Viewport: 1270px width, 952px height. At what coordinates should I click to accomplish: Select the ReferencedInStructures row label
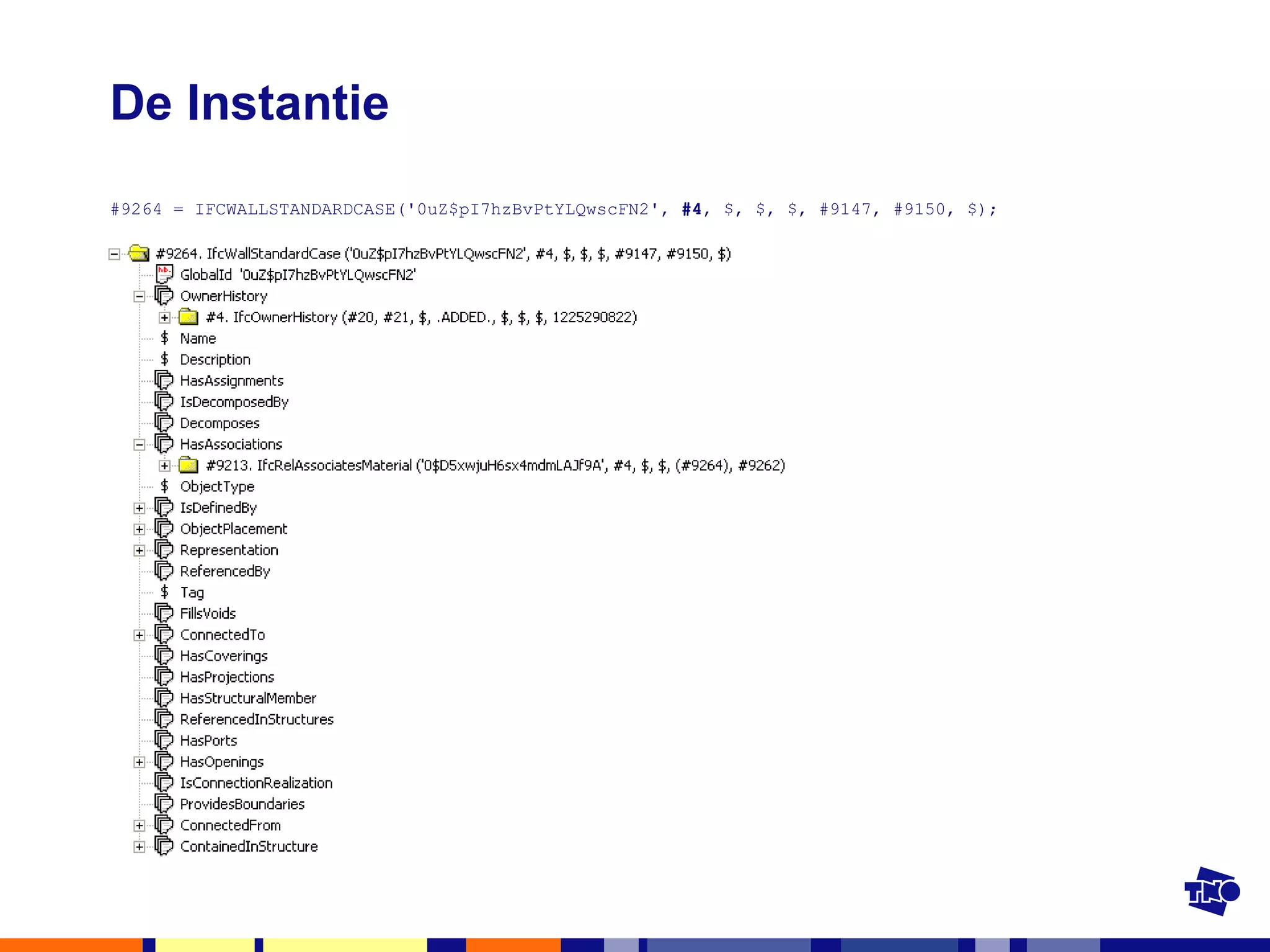pyautogui.click(x=257, y=720)
